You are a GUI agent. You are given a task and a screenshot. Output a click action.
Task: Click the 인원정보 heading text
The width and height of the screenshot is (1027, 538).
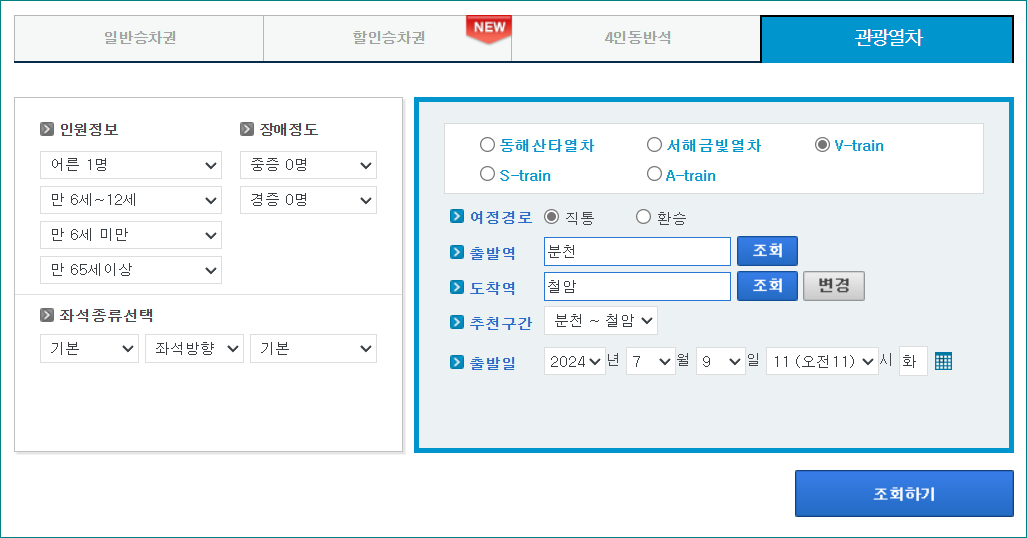click(x=89, y=130)
